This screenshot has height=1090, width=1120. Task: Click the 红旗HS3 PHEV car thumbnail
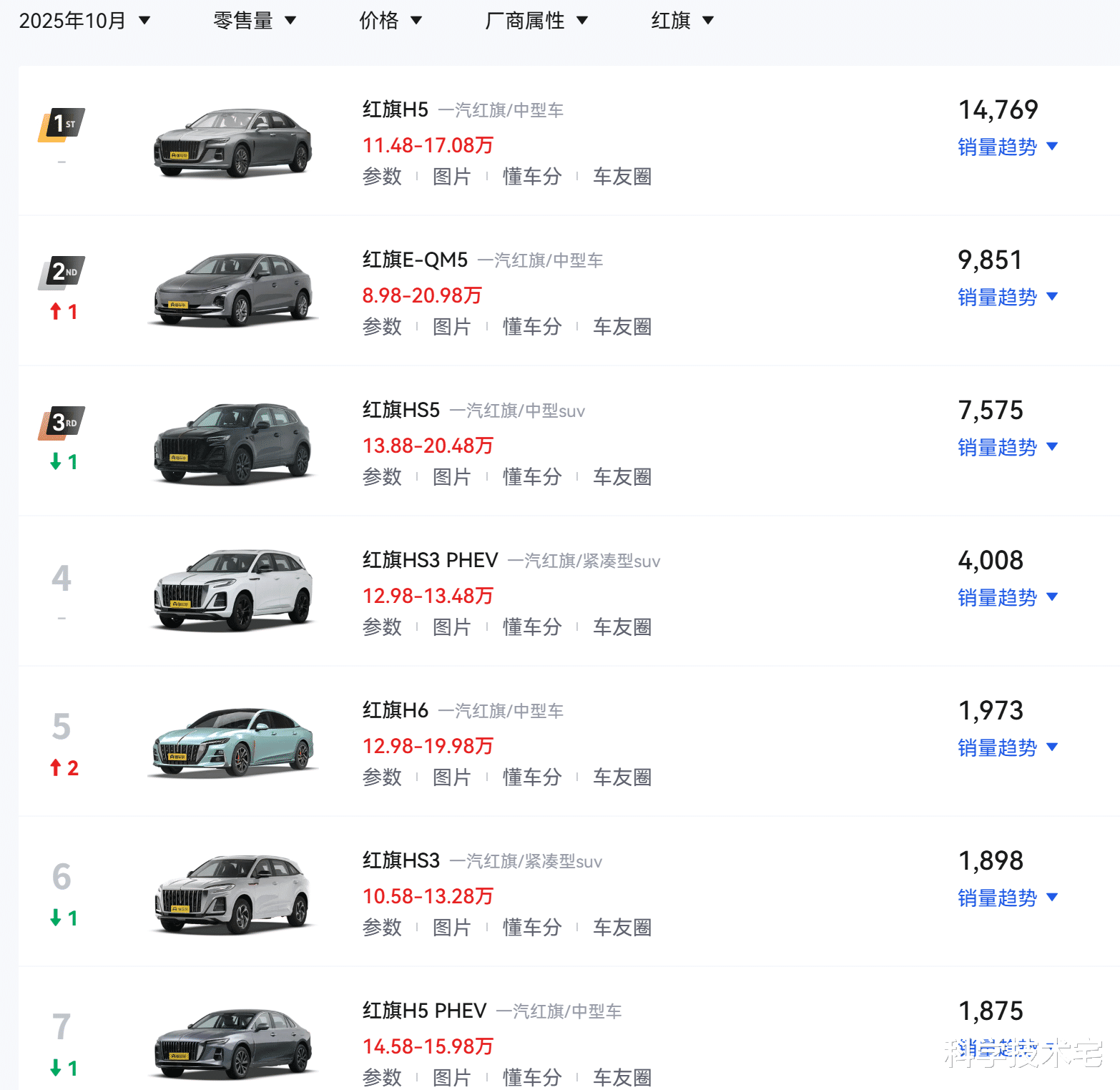[233, 591]
